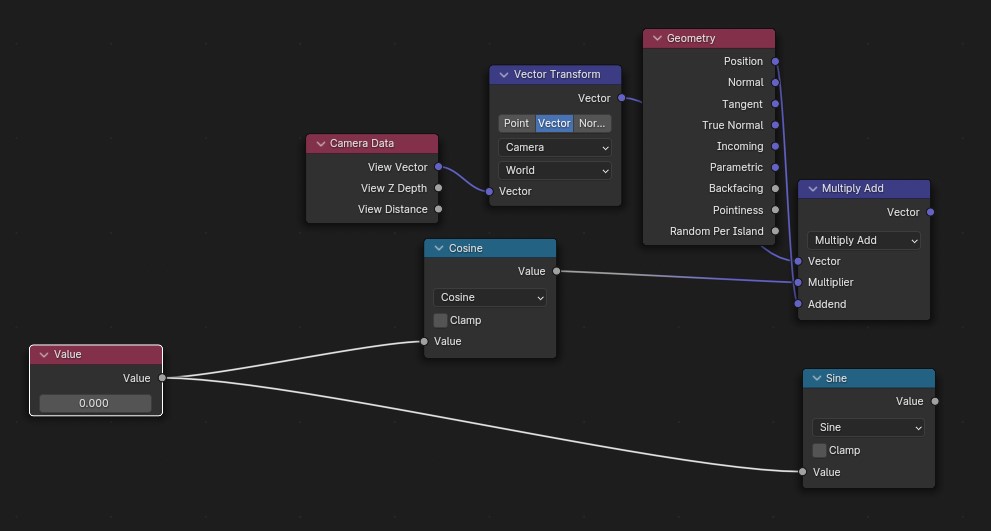Click the Multiply Add Addend input socket
This screenshot has width=991, height=531.
pyautogui.click(x=798, y=304)
